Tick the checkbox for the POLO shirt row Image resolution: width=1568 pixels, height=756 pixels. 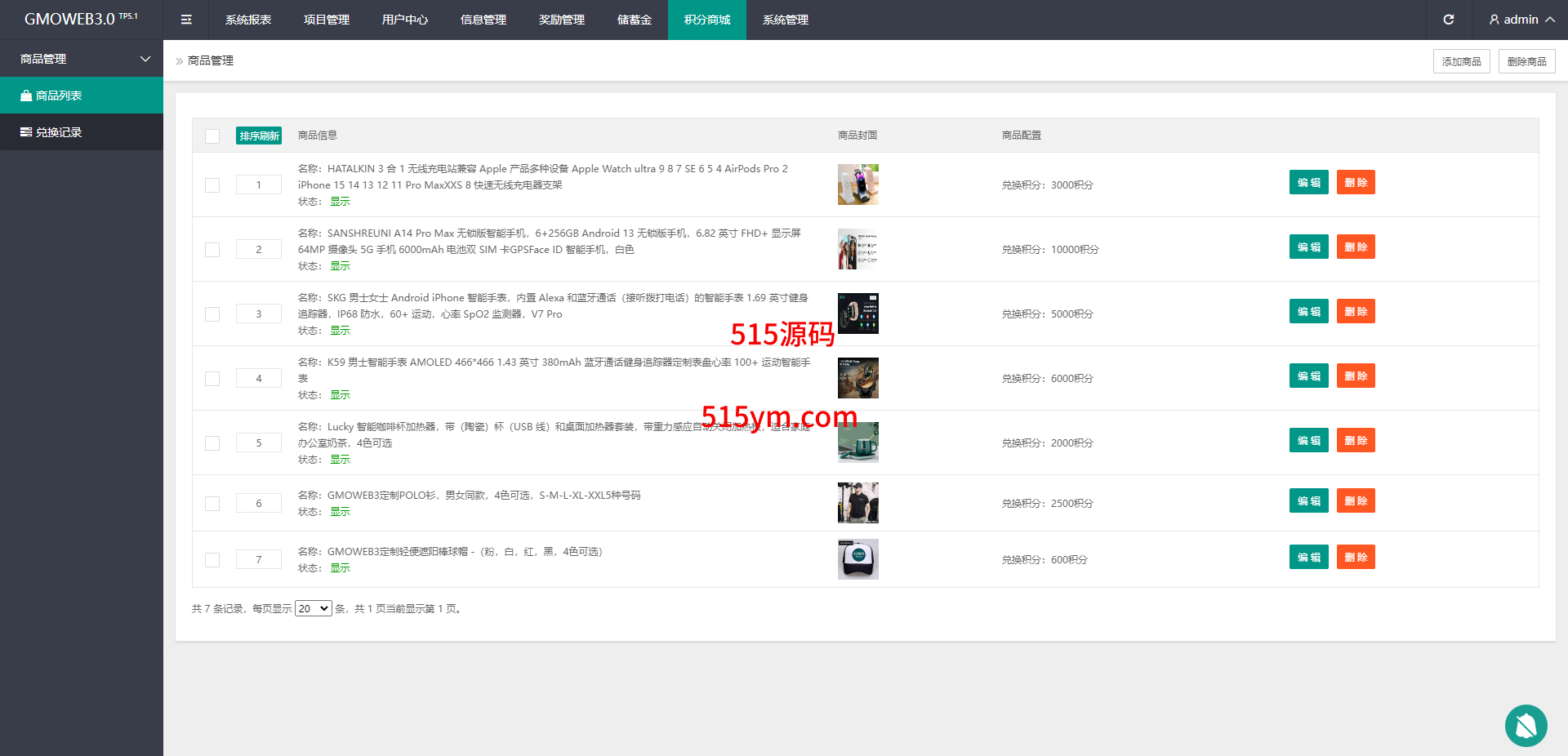tap(212, 504)
